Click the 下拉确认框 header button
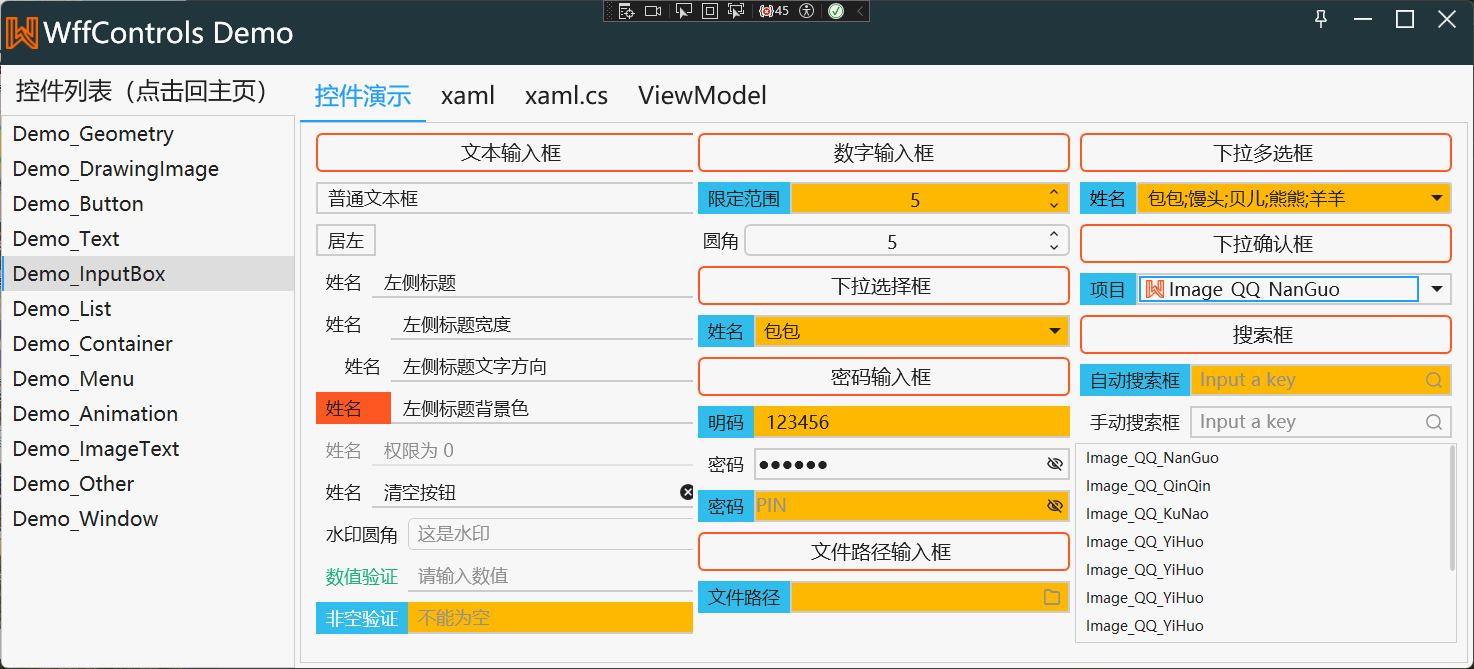1474x669 pixels. pos(1265,244)
